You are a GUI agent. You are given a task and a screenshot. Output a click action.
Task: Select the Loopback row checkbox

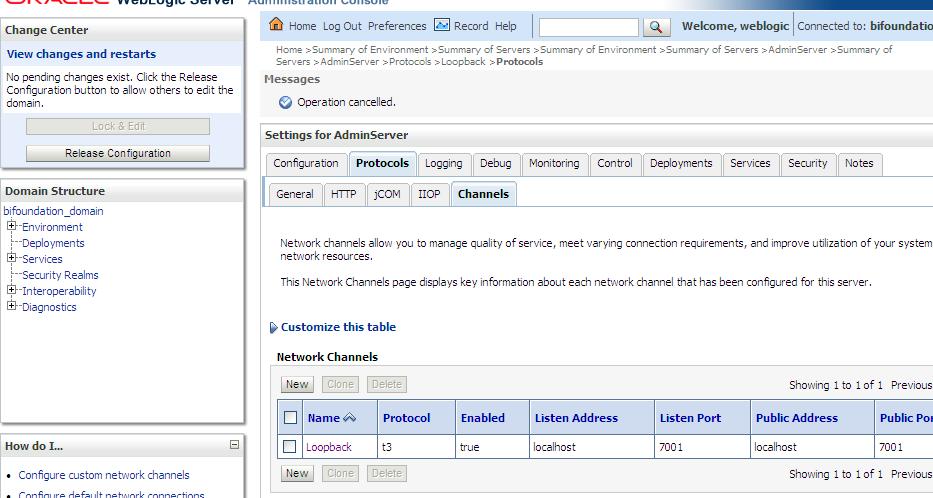coord(290,447)
